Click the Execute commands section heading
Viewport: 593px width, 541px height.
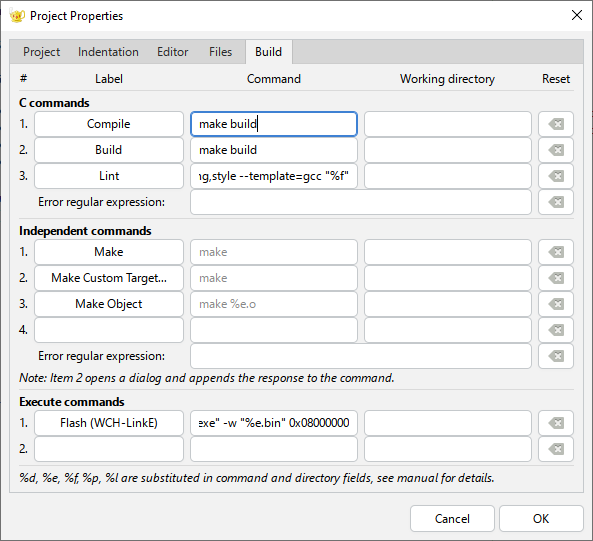(x=71, y=401)
